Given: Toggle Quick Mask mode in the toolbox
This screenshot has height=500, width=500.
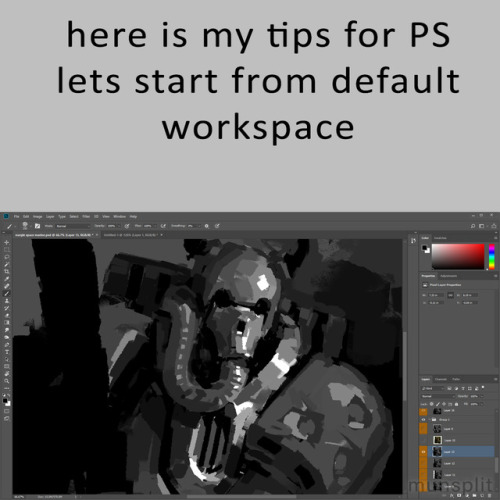Looking at the screenshot, I should point(6,410).
